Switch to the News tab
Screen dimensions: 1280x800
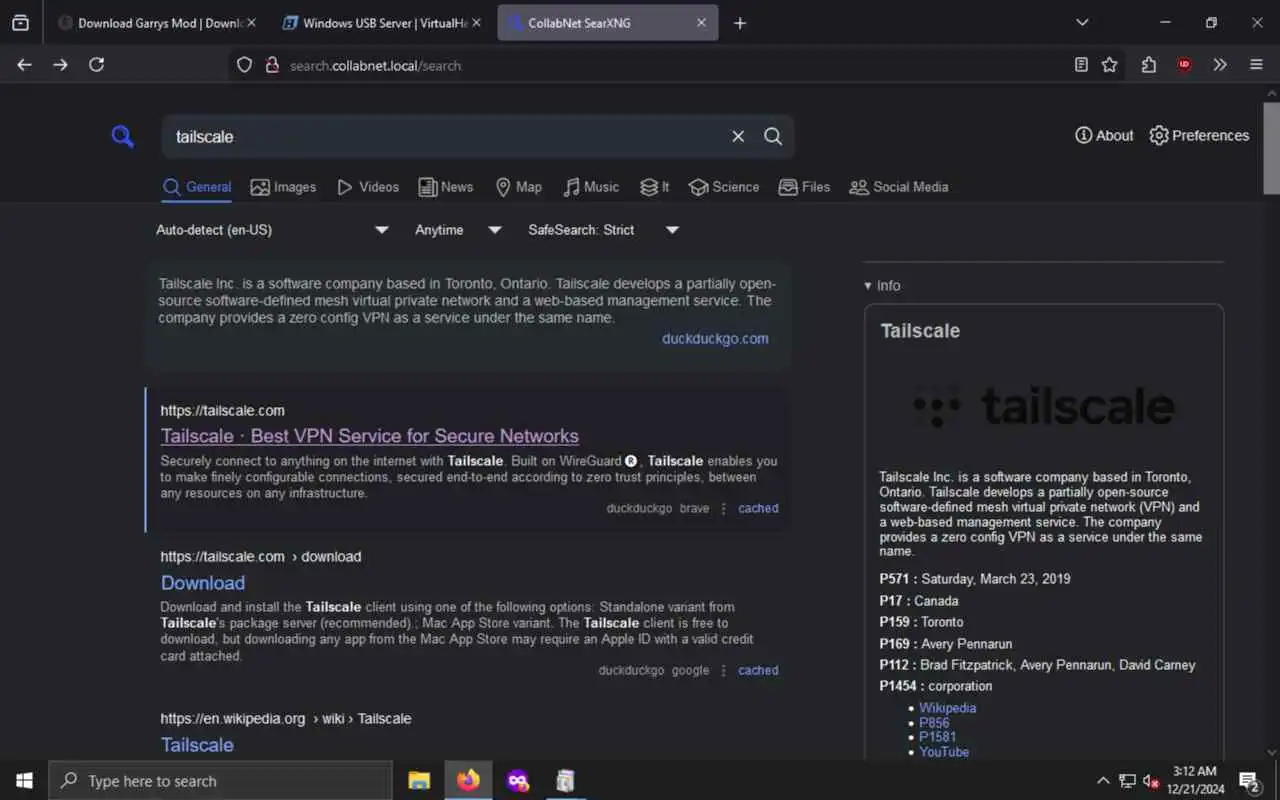click(446, 187)
